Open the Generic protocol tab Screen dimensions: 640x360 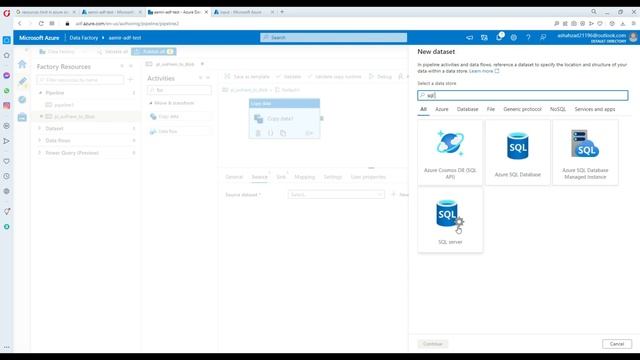pos(522,109)
